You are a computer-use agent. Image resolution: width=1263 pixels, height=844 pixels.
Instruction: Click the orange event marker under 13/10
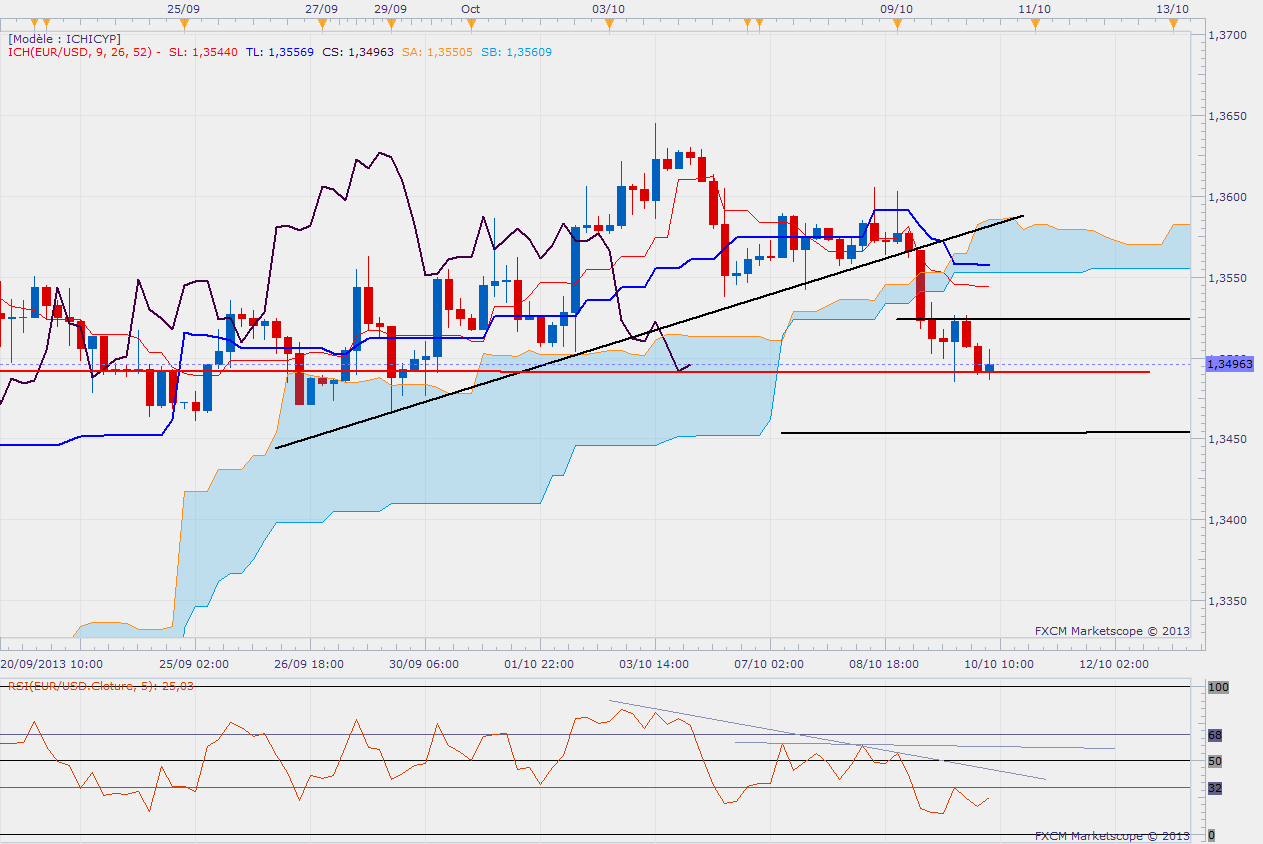(x=1172, y=23)
